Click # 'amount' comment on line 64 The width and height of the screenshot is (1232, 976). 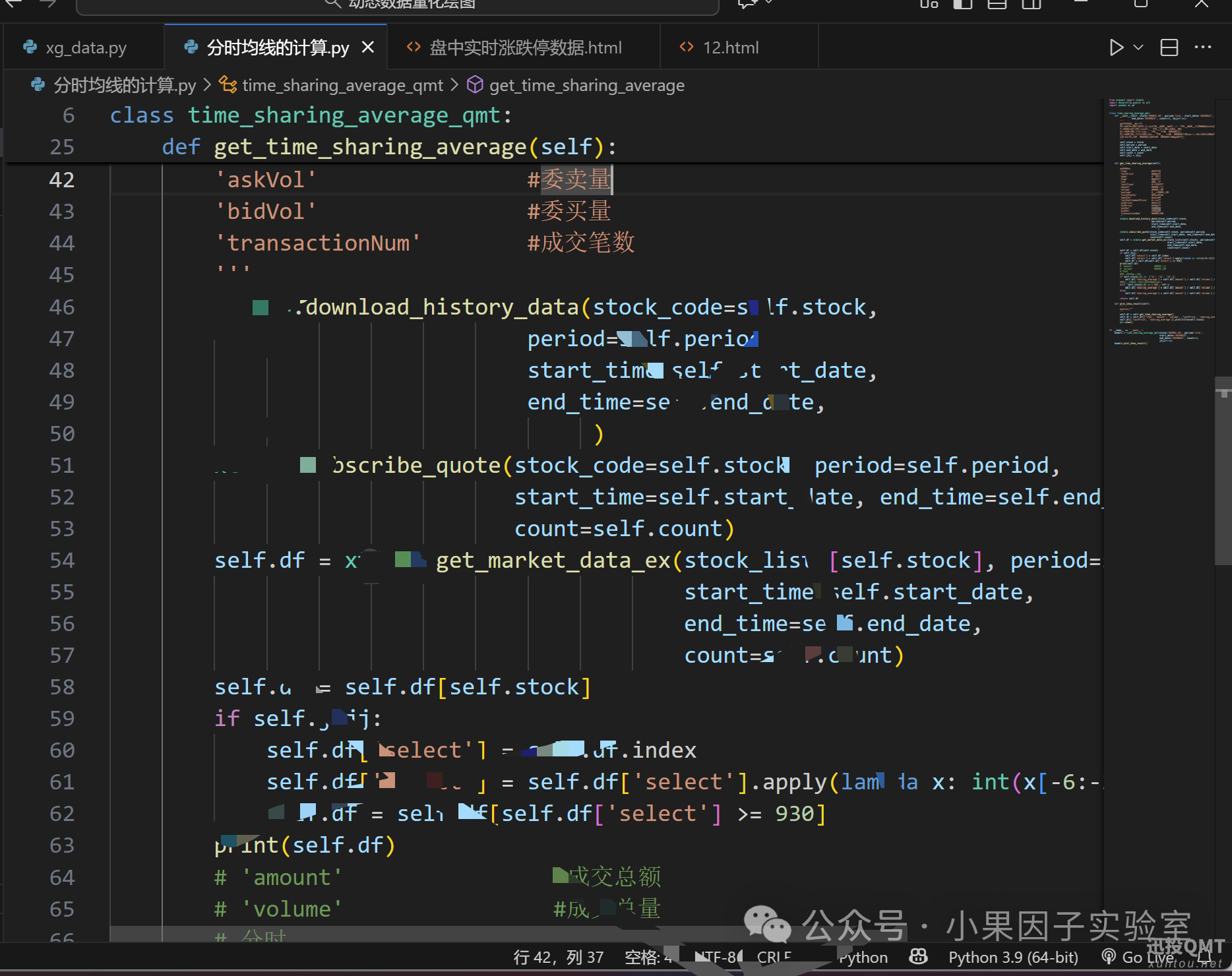(278, 878)
